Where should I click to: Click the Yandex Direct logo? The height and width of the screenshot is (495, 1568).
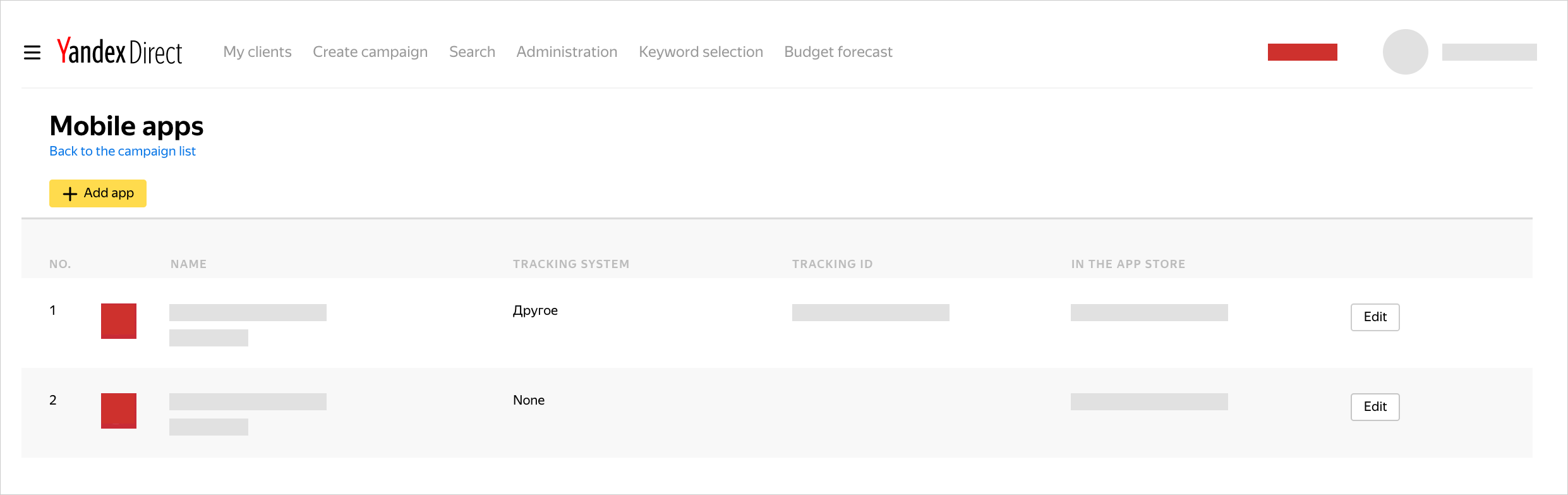click(x=119, y=51)
